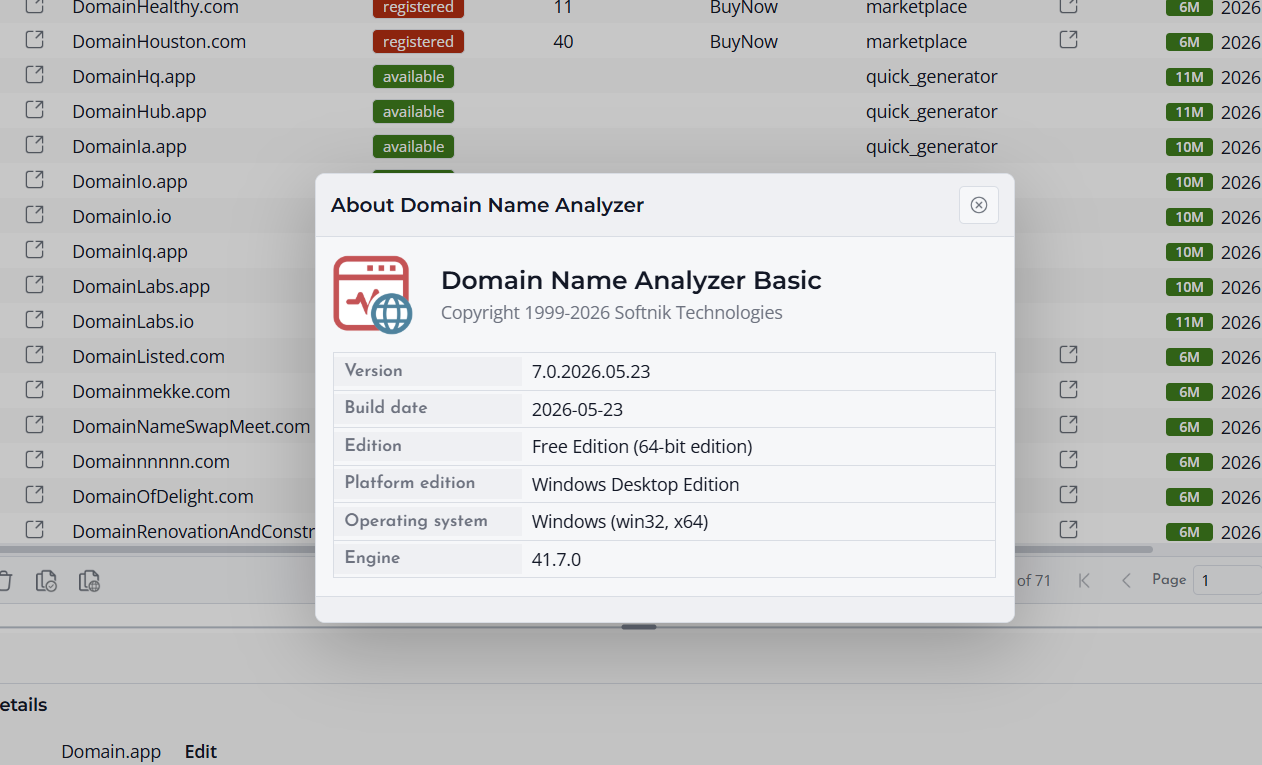
Task: Select the DomainIa.app domain name
Action: click(x=129, y=146)
